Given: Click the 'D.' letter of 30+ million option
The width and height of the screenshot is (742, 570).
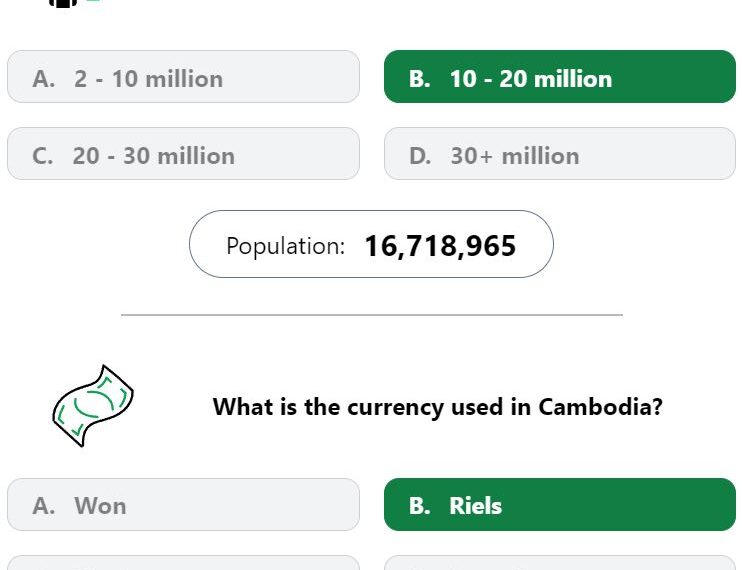Looking at the screenshot, I should click(x=420, y=156).
